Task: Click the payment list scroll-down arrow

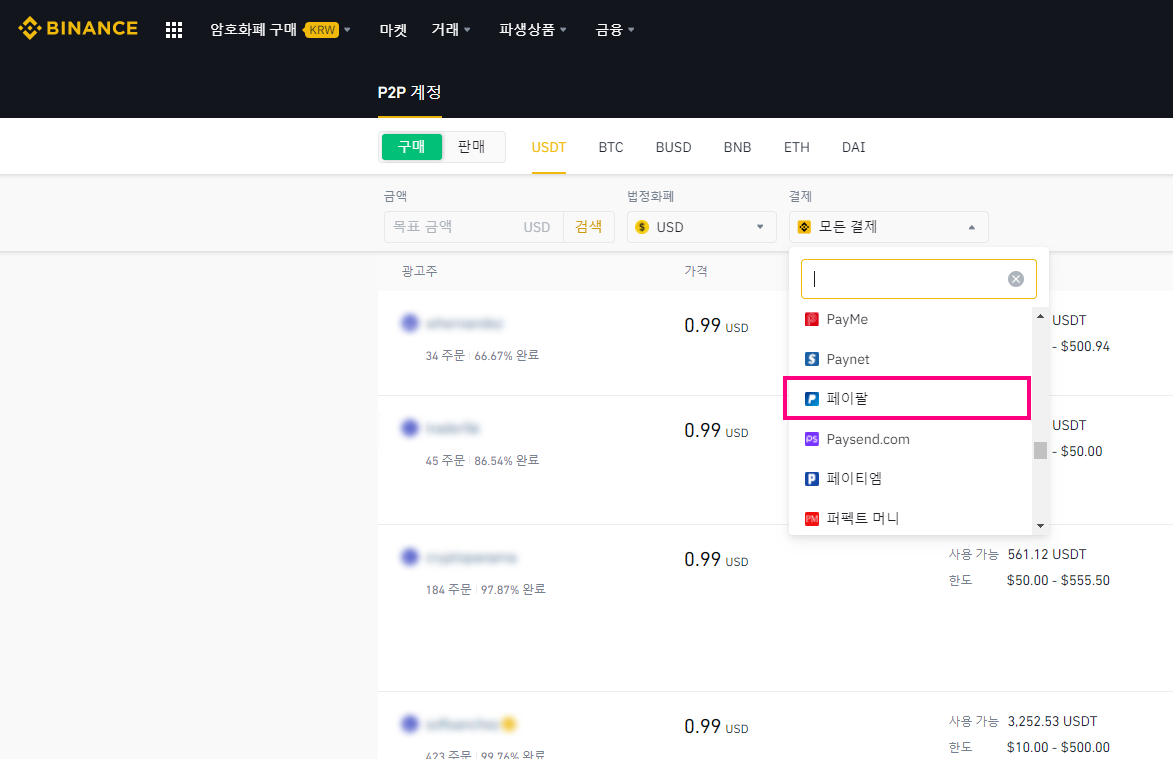Action: [1040, 526]
